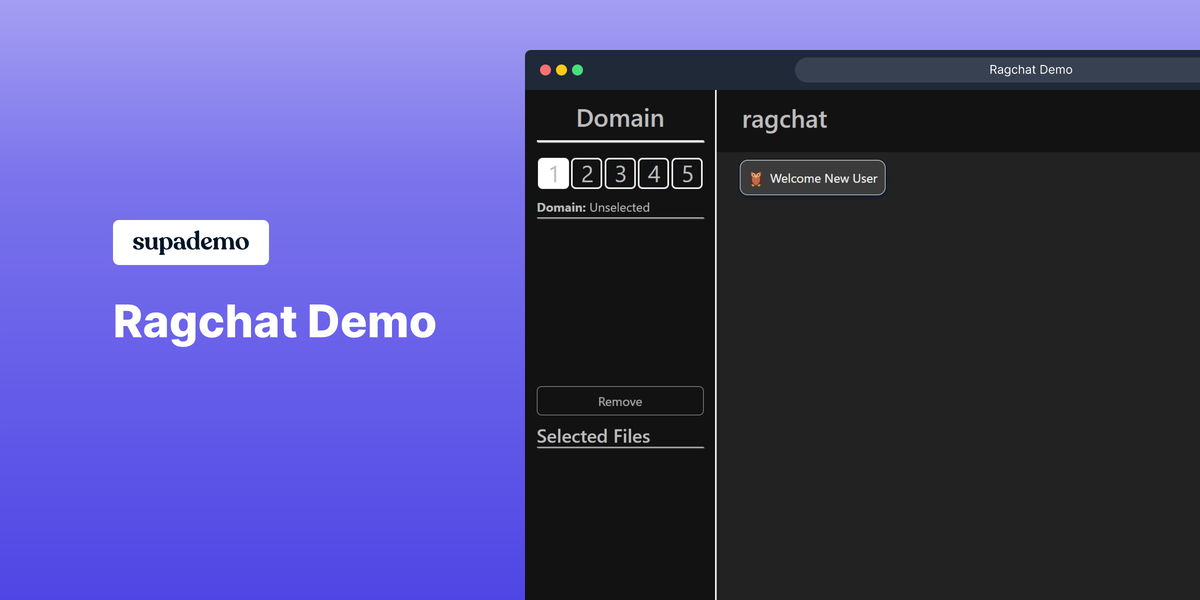Click the green maximize window dot
Image resolution: width=1200 pixels, height=600 pixels.
coord(577,70)
